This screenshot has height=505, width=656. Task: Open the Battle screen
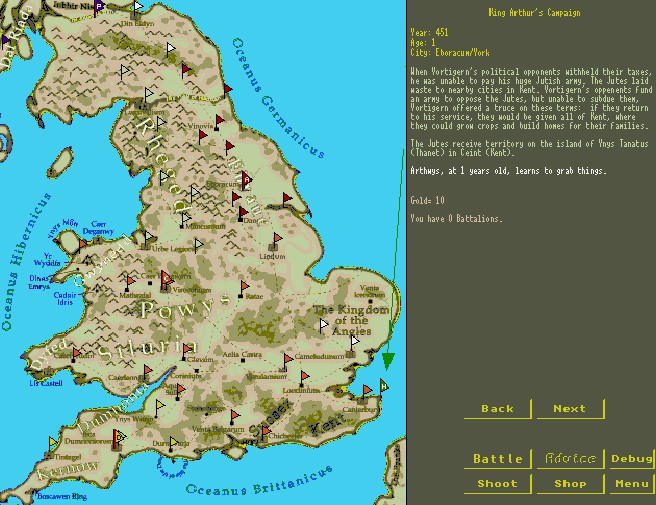click(x=497, y=459)
